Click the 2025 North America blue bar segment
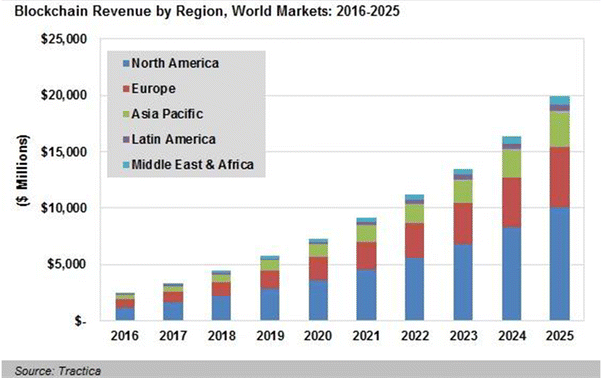The height and width of the screenshot is (378, 602). click(x=560, y=264)
